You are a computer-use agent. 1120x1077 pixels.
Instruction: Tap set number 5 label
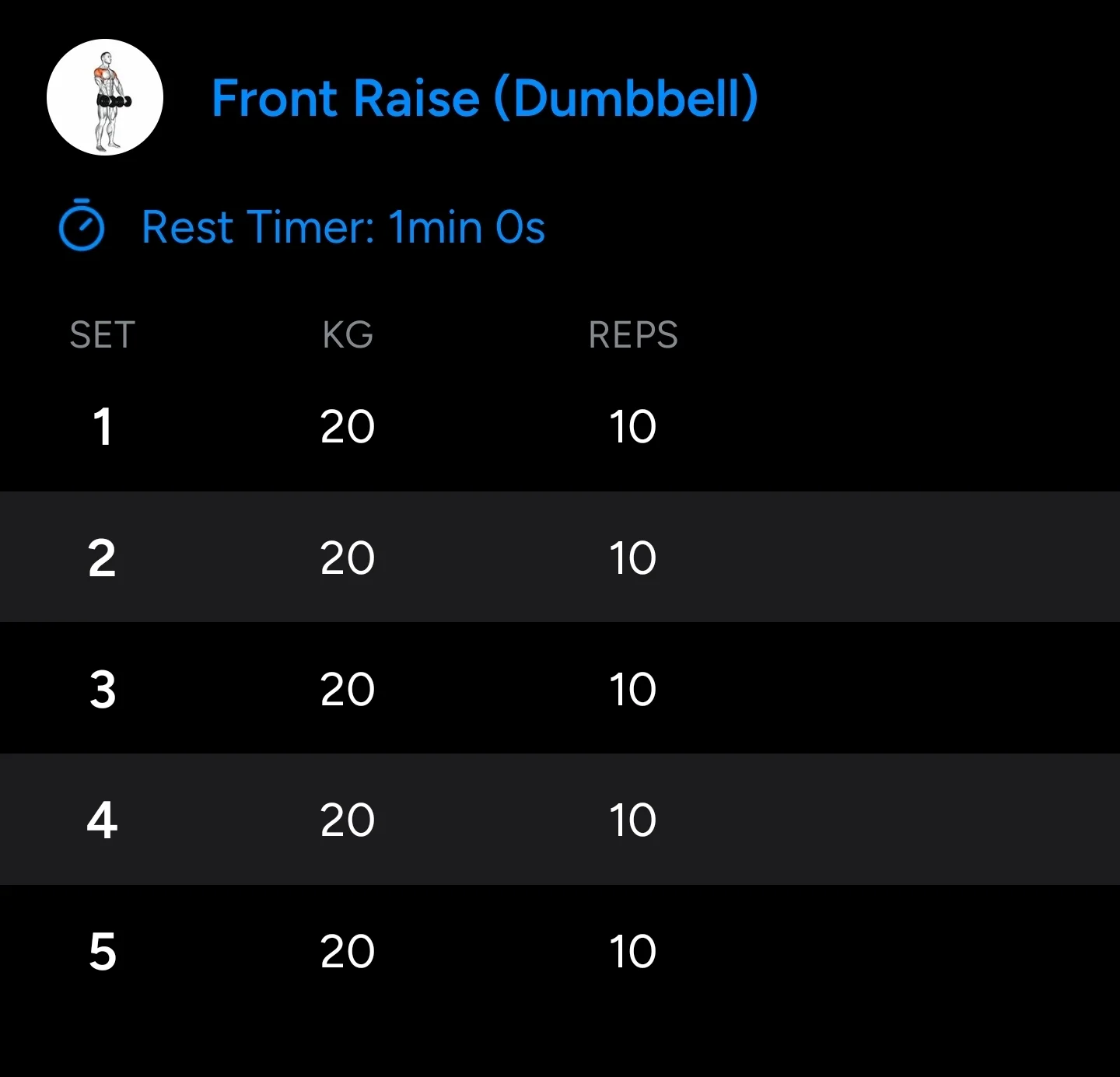(x=103, y=952)
